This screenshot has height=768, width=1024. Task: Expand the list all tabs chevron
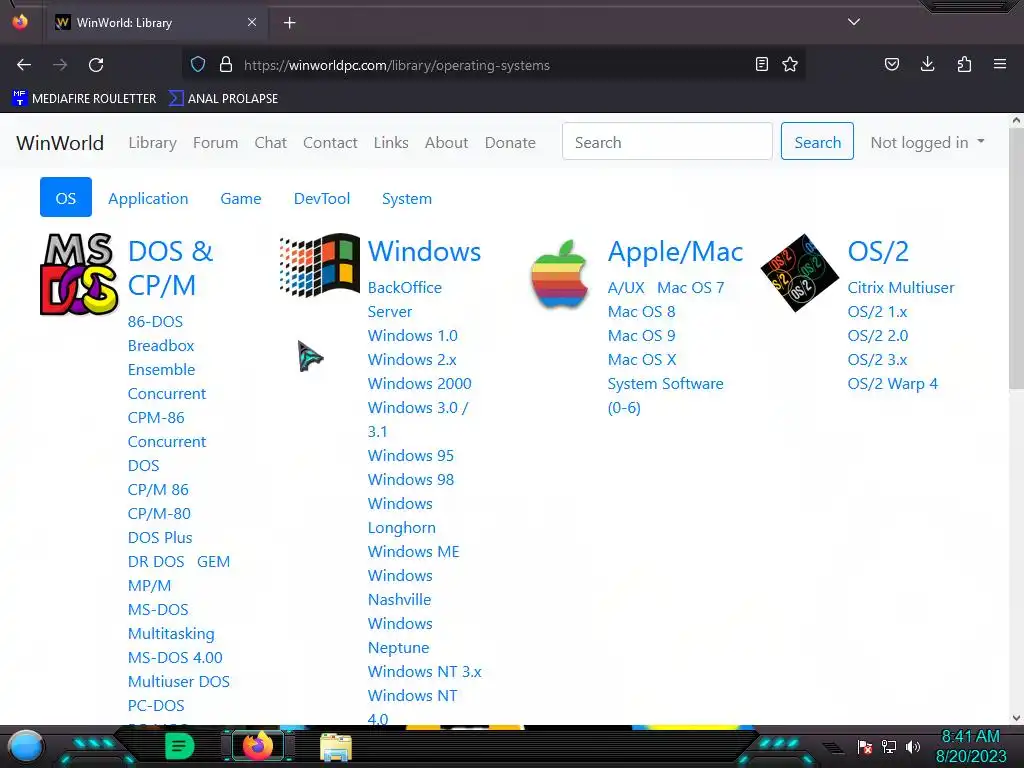pos(854,22)
